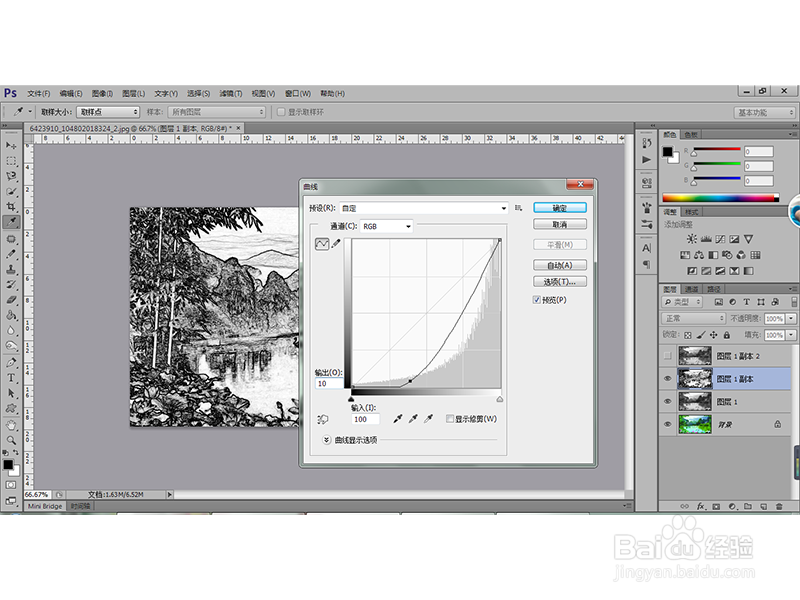Click the Brightness/Contrast adjustment icon
The height and width of the screenshot is (600, 800).
(x=692, y=239)
